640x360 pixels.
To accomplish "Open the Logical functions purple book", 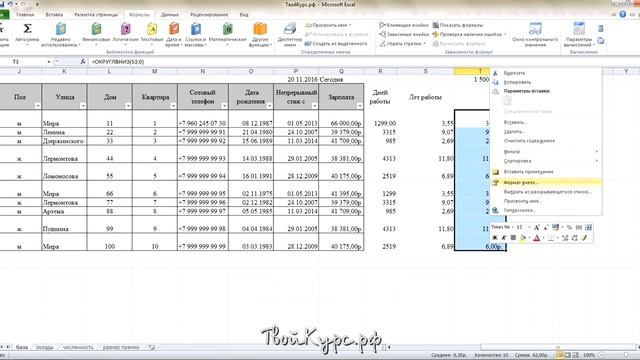I will coord(126,29).
